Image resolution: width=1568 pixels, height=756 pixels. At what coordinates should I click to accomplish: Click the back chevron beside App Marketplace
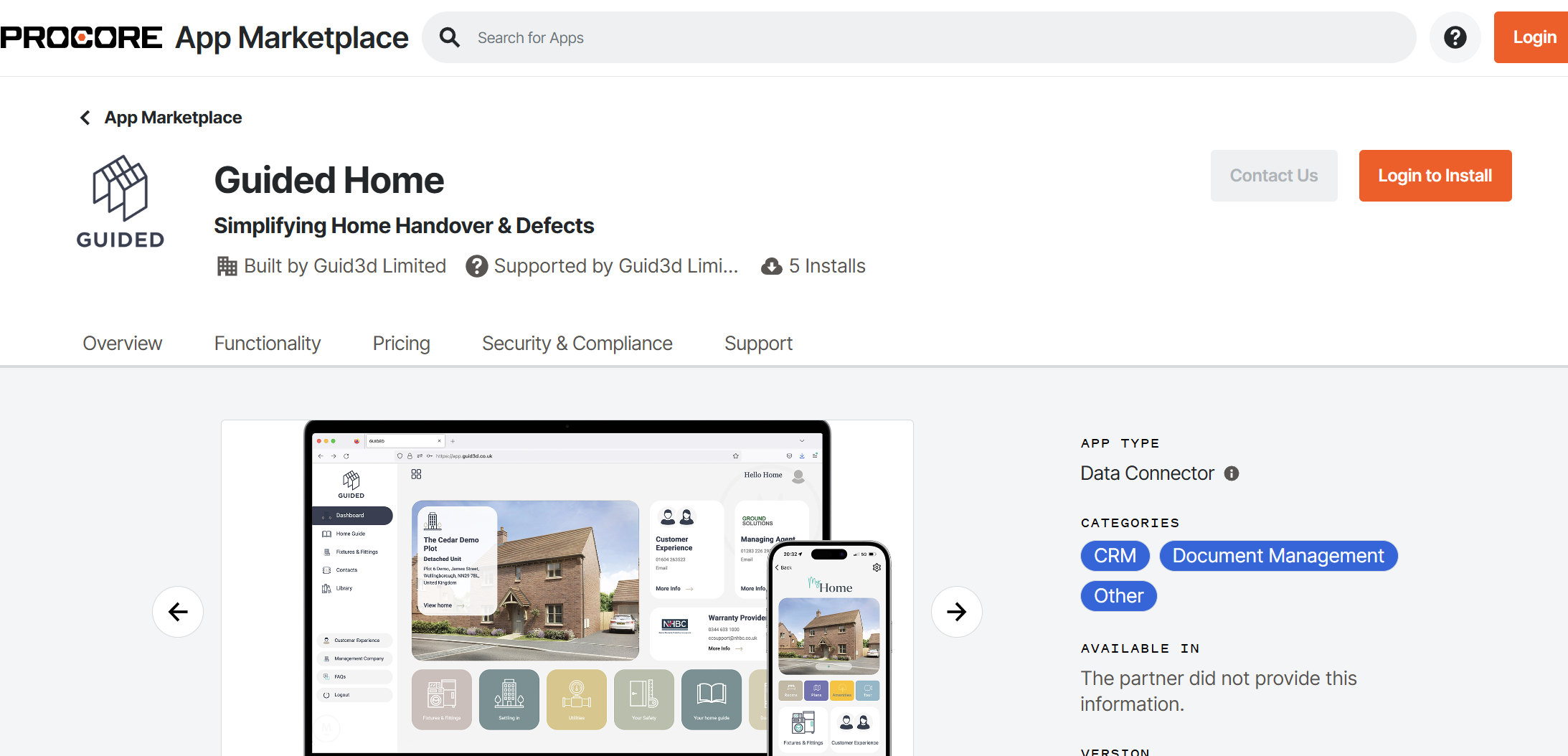pos(85,118)
